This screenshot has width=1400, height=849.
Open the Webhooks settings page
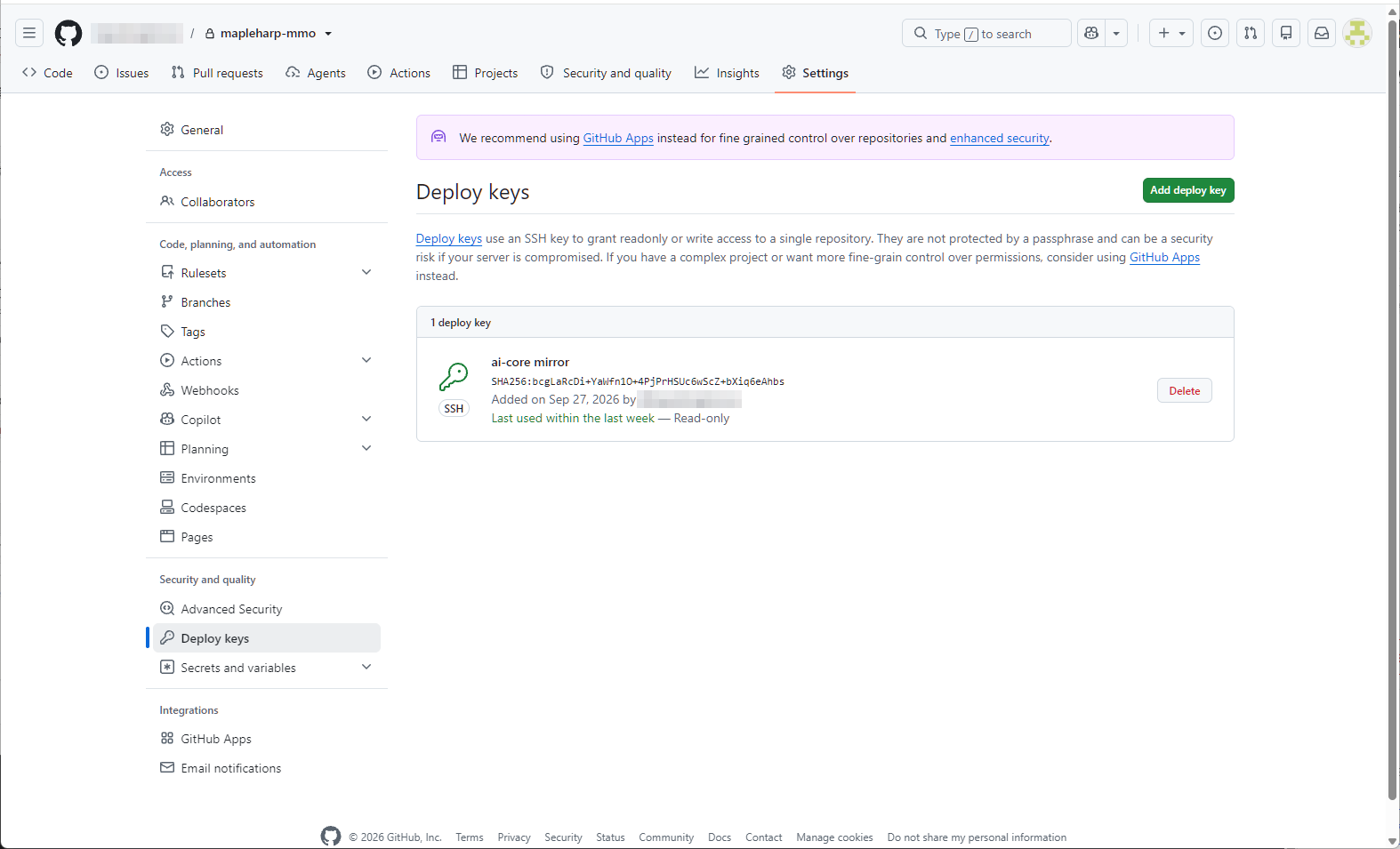click(x=267, y=390)
